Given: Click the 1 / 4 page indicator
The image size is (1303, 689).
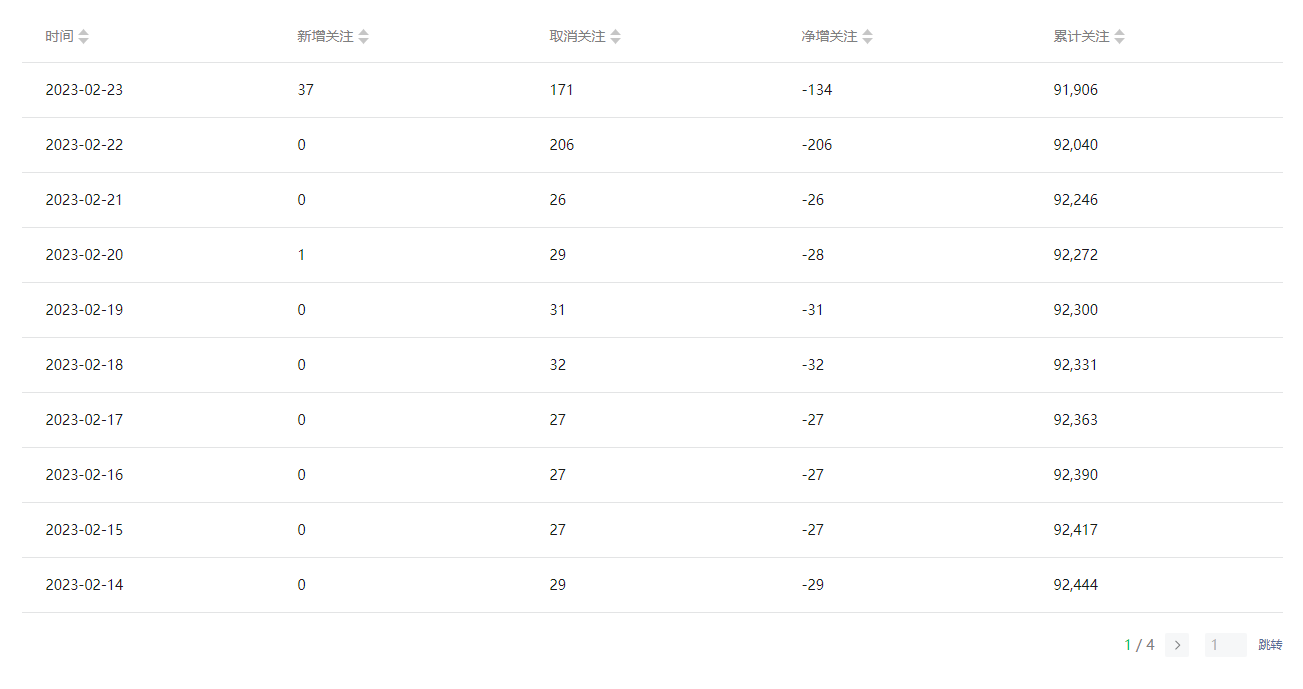Looking at the screenshot, I should pyautogui.click(x=1139, y=645).
